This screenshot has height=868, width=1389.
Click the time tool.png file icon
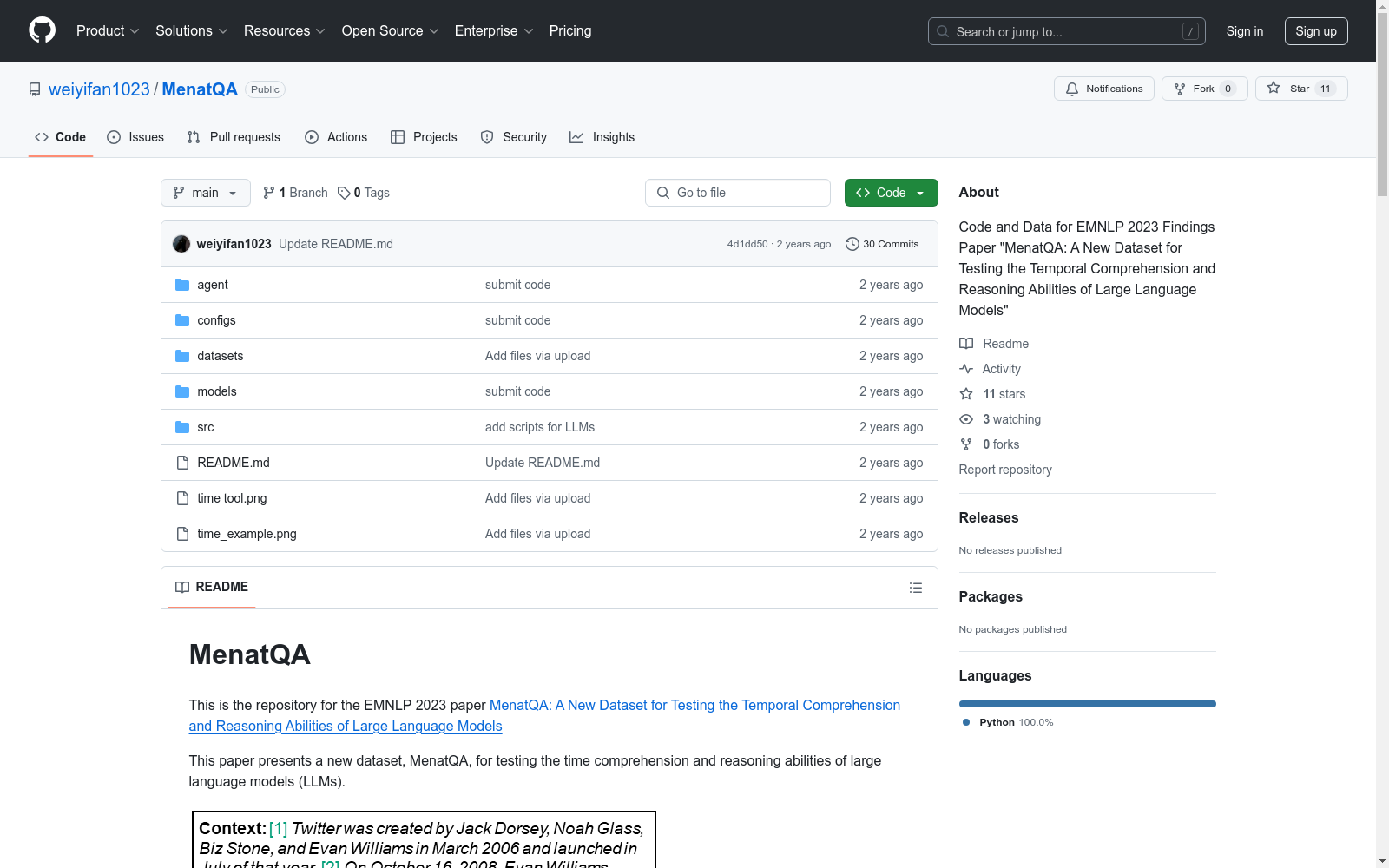click(182, 498)
